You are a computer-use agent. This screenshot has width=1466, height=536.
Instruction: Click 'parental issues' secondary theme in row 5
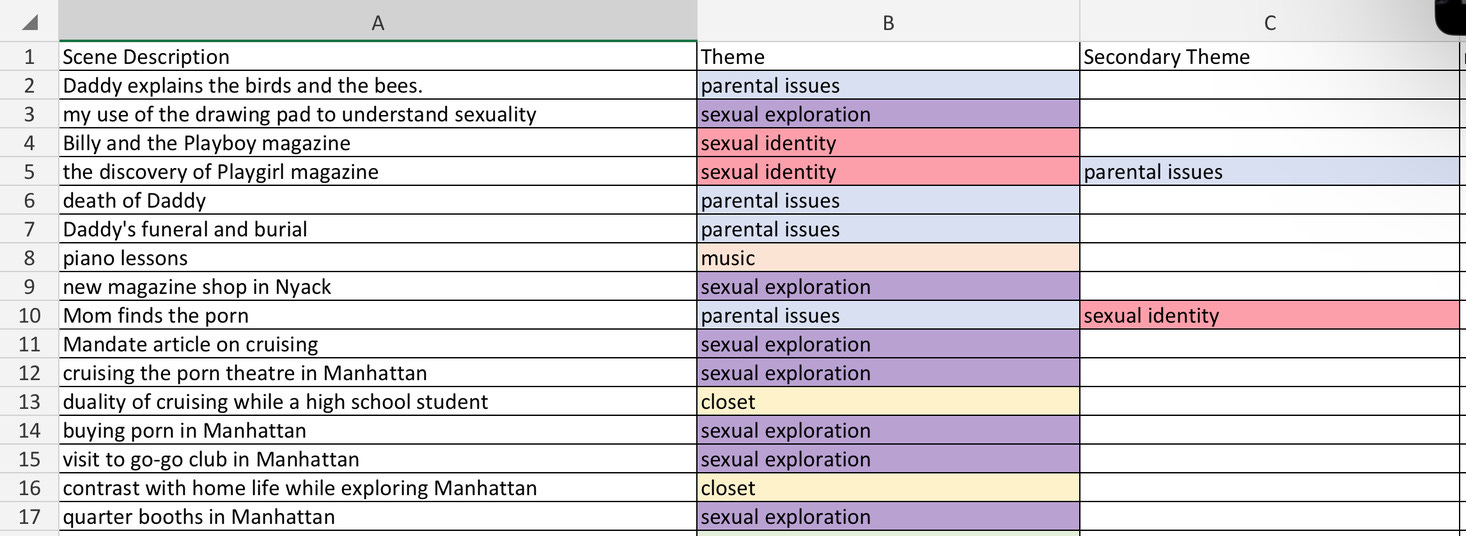tap(1270, 172)
